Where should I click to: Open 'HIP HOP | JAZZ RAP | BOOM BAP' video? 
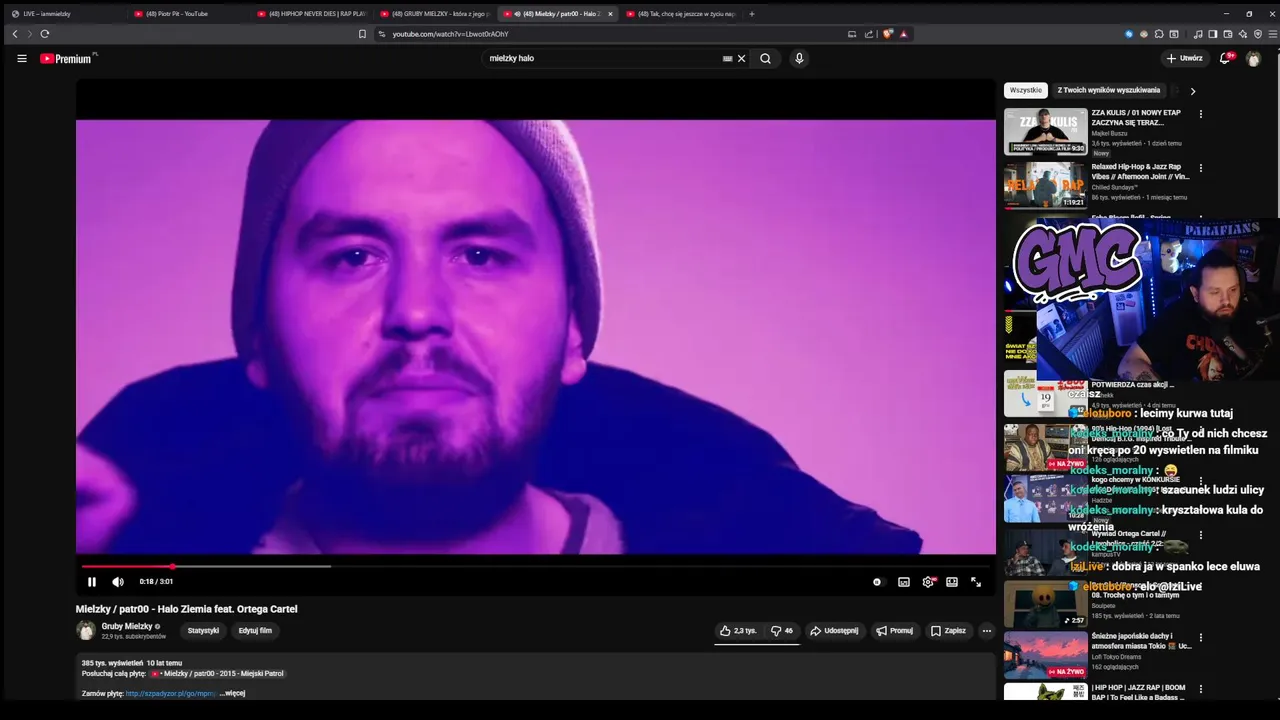(x=1139, y=693)
